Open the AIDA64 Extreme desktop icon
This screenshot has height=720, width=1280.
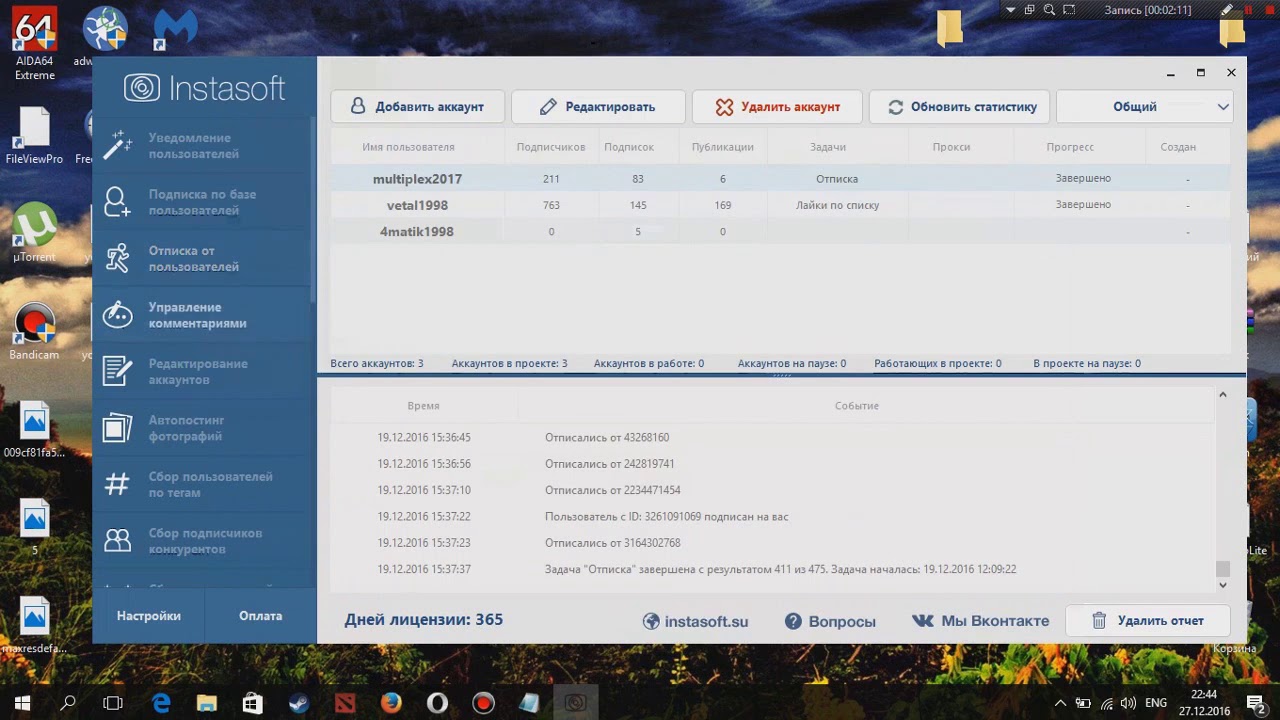click(34, 46)
